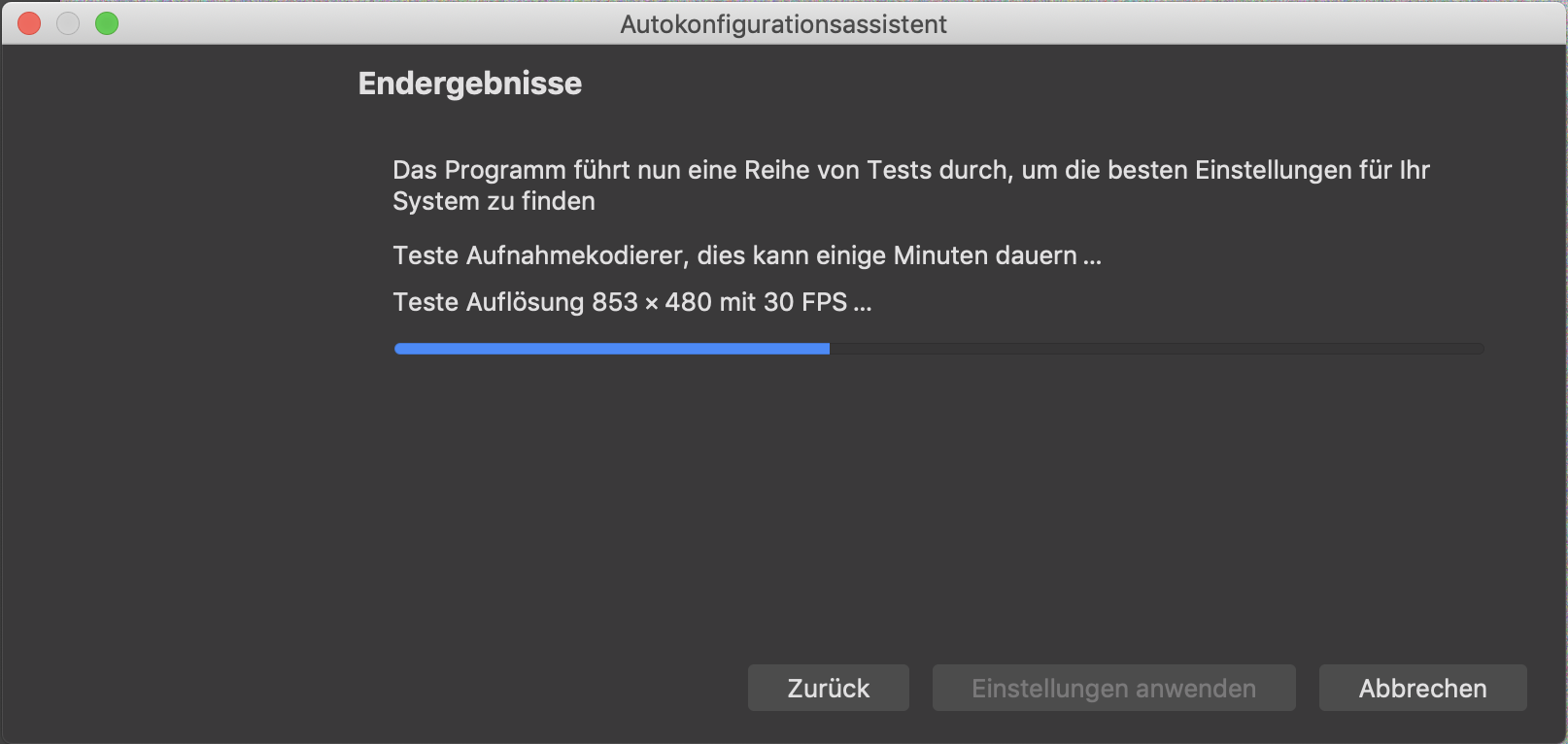Click the green zoom window button

[107, 23]
